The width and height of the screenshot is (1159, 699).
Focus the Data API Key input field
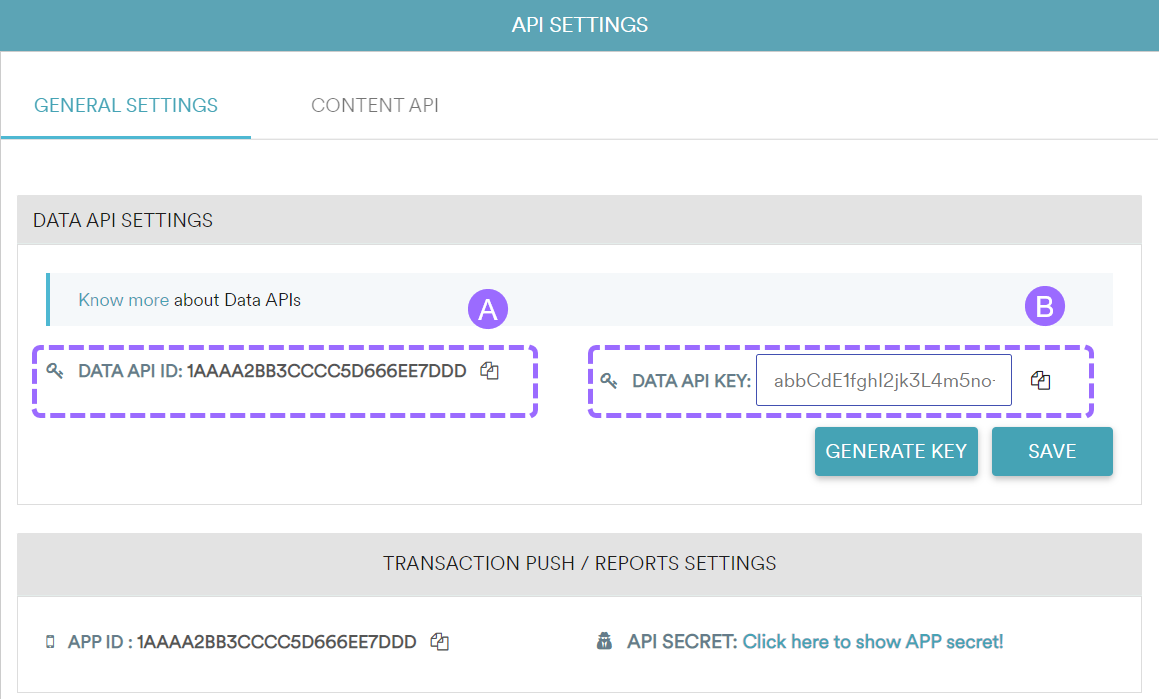point(883,381)
